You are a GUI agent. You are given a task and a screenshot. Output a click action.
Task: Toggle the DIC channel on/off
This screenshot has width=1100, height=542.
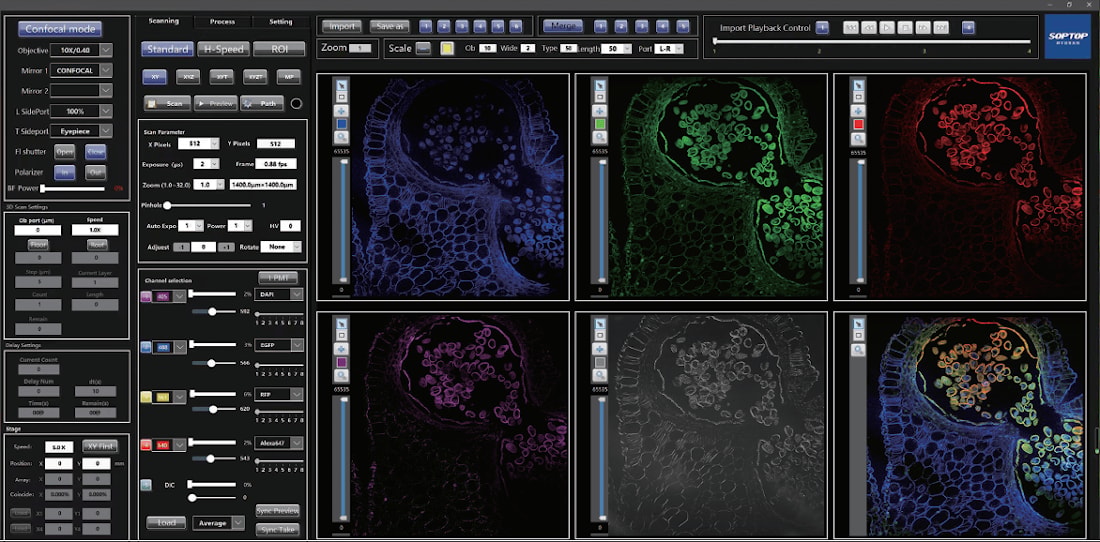(x=146, y=485)
